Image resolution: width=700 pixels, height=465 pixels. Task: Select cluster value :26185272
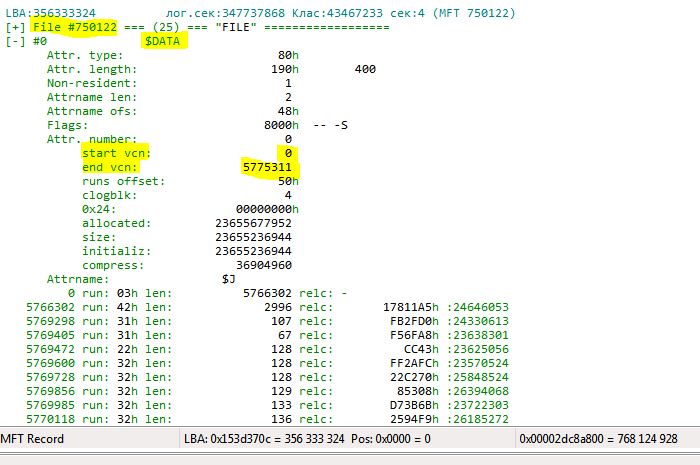[478, 419]
